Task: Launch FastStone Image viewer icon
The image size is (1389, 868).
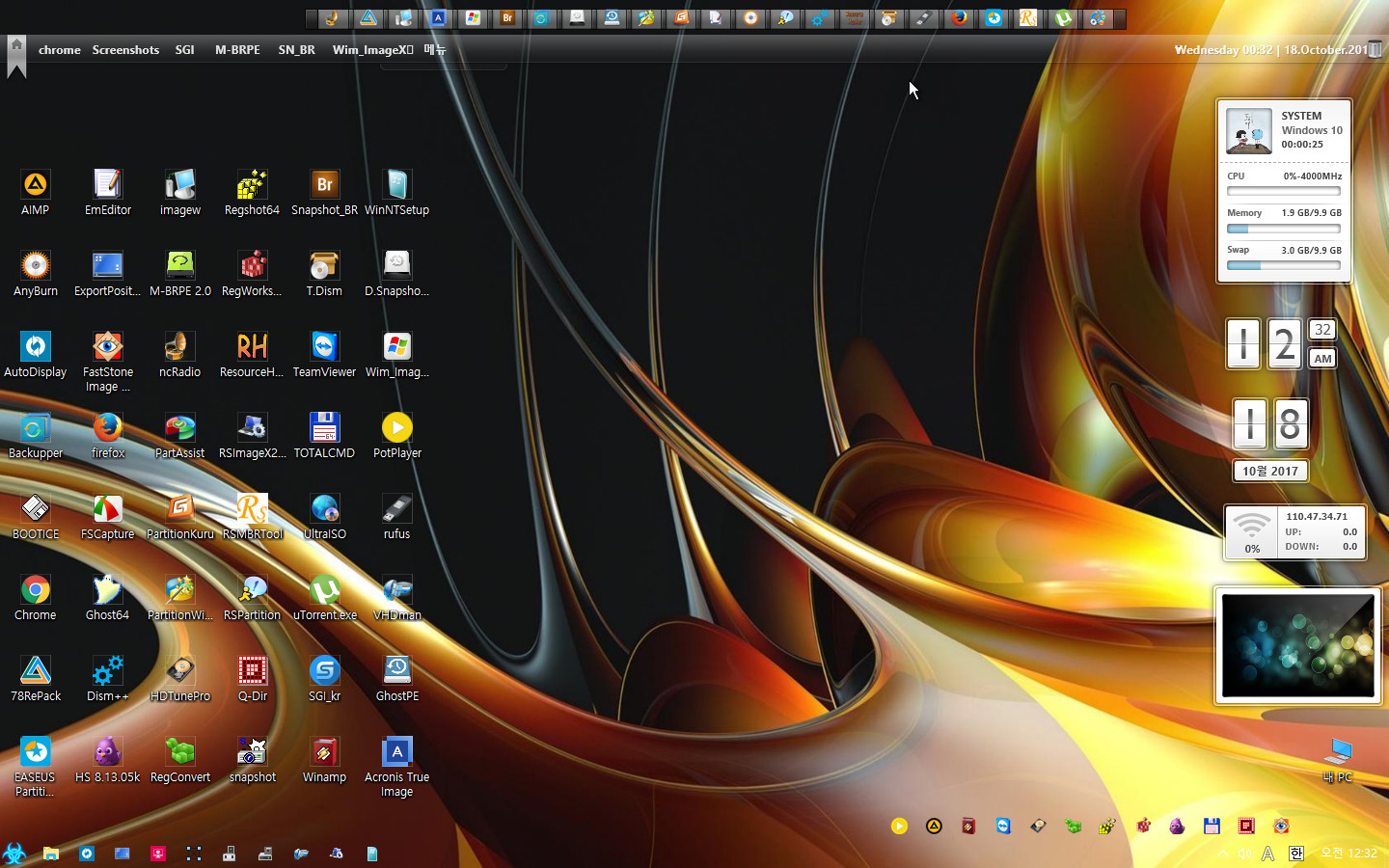Action: point(108,361)
